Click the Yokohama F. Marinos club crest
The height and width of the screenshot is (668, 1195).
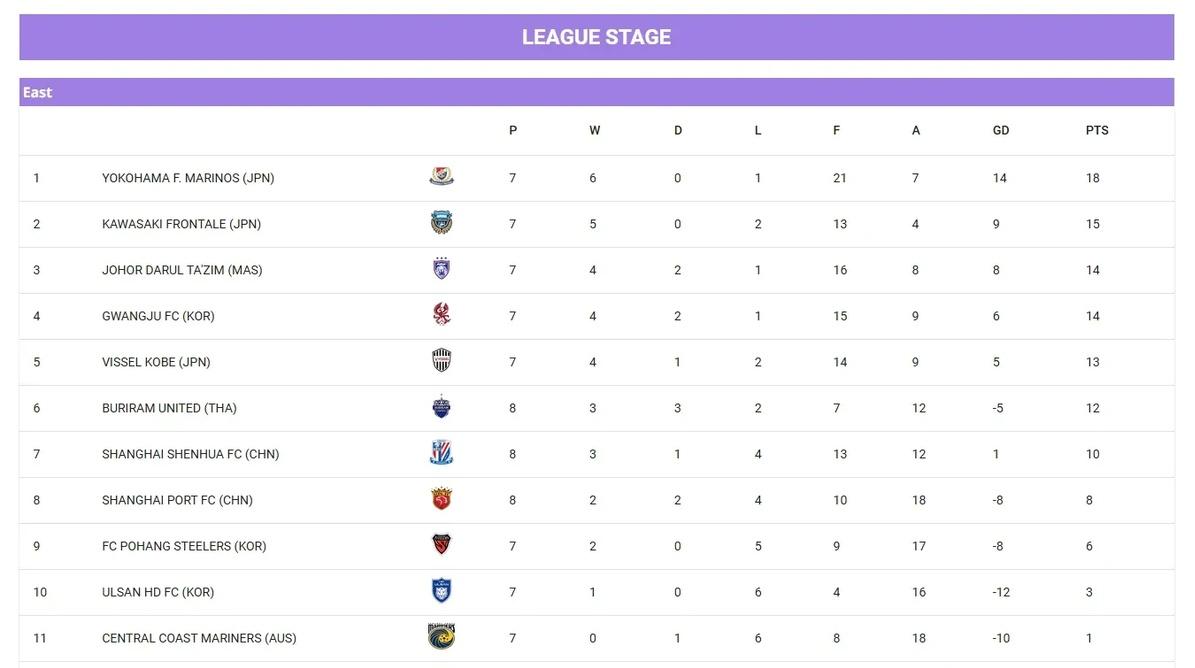tap(441, 177)
